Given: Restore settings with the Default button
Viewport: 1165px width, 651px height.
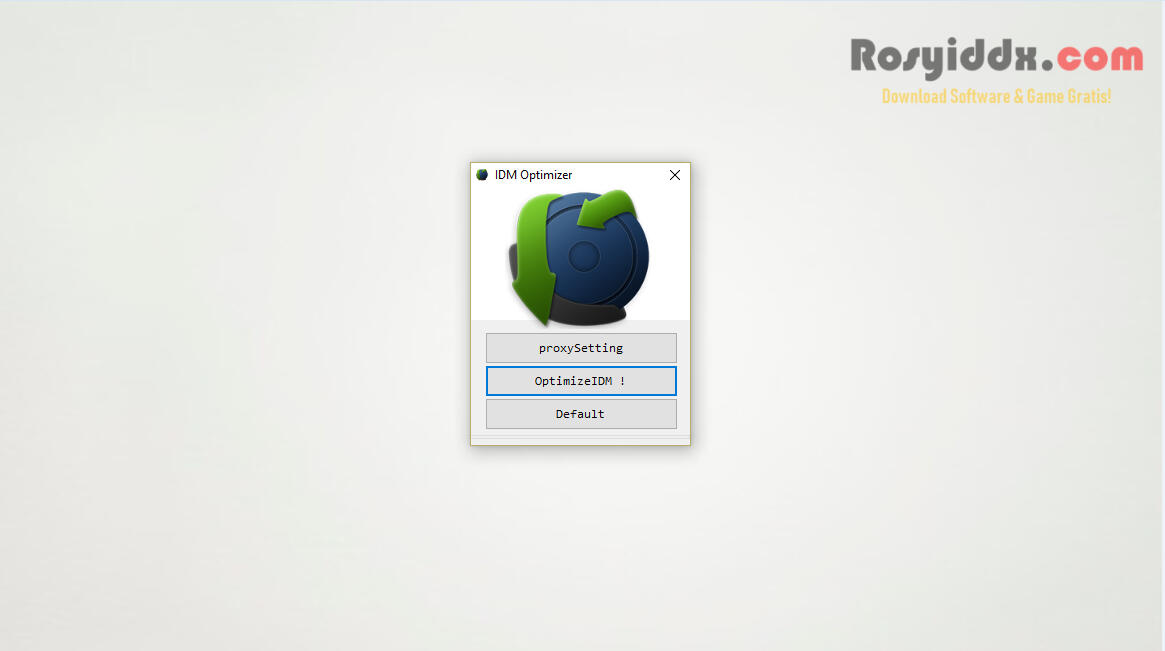Looking at the screenshot, I should (x=581, y=414).
